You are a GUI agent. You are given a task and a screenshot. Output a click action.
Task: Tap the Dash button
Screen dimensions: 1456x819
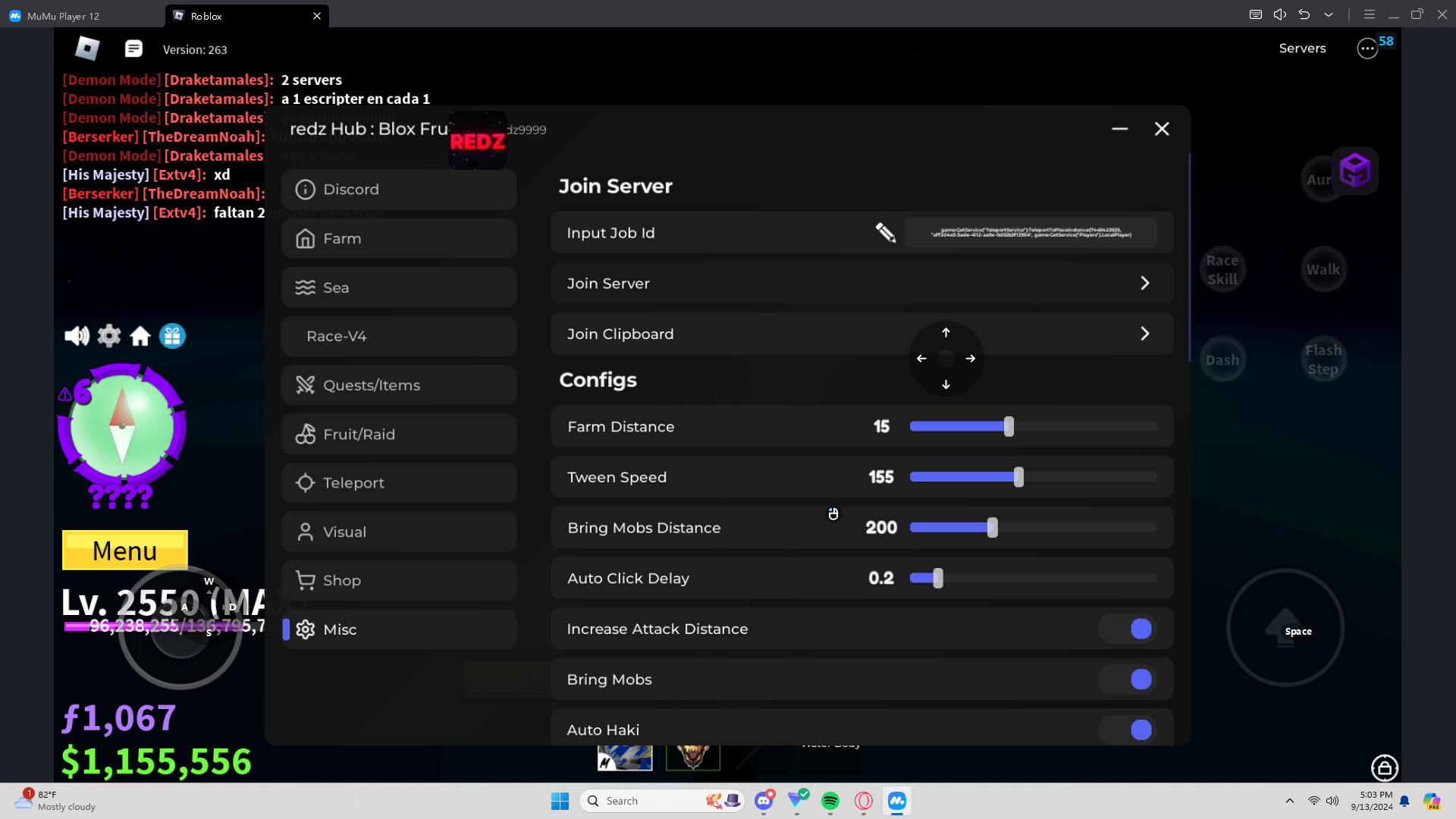click(x=1222, y=359)
